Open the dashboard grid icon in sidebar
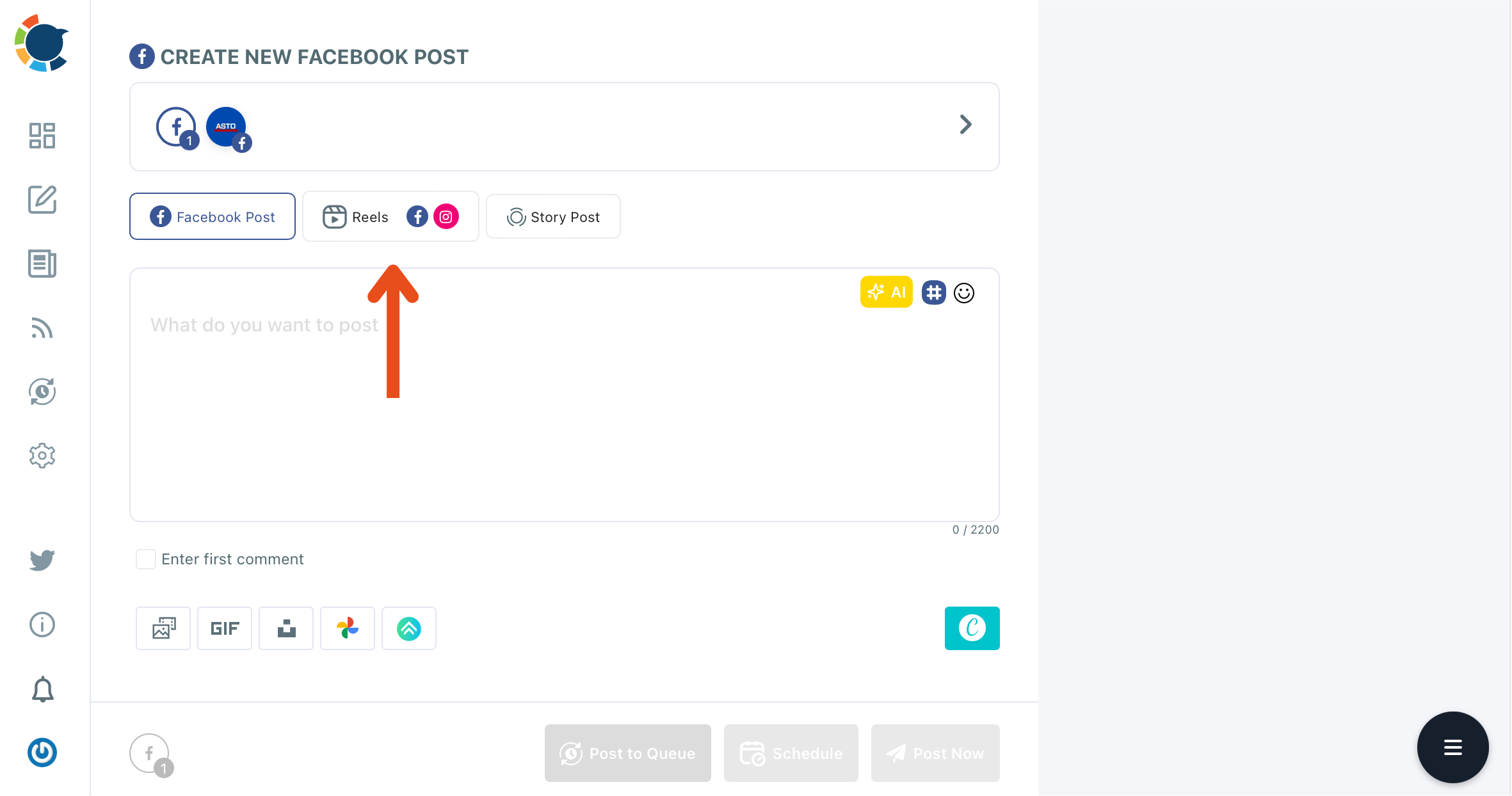The height and width of the screenshot is (796, 1512). 42,136
